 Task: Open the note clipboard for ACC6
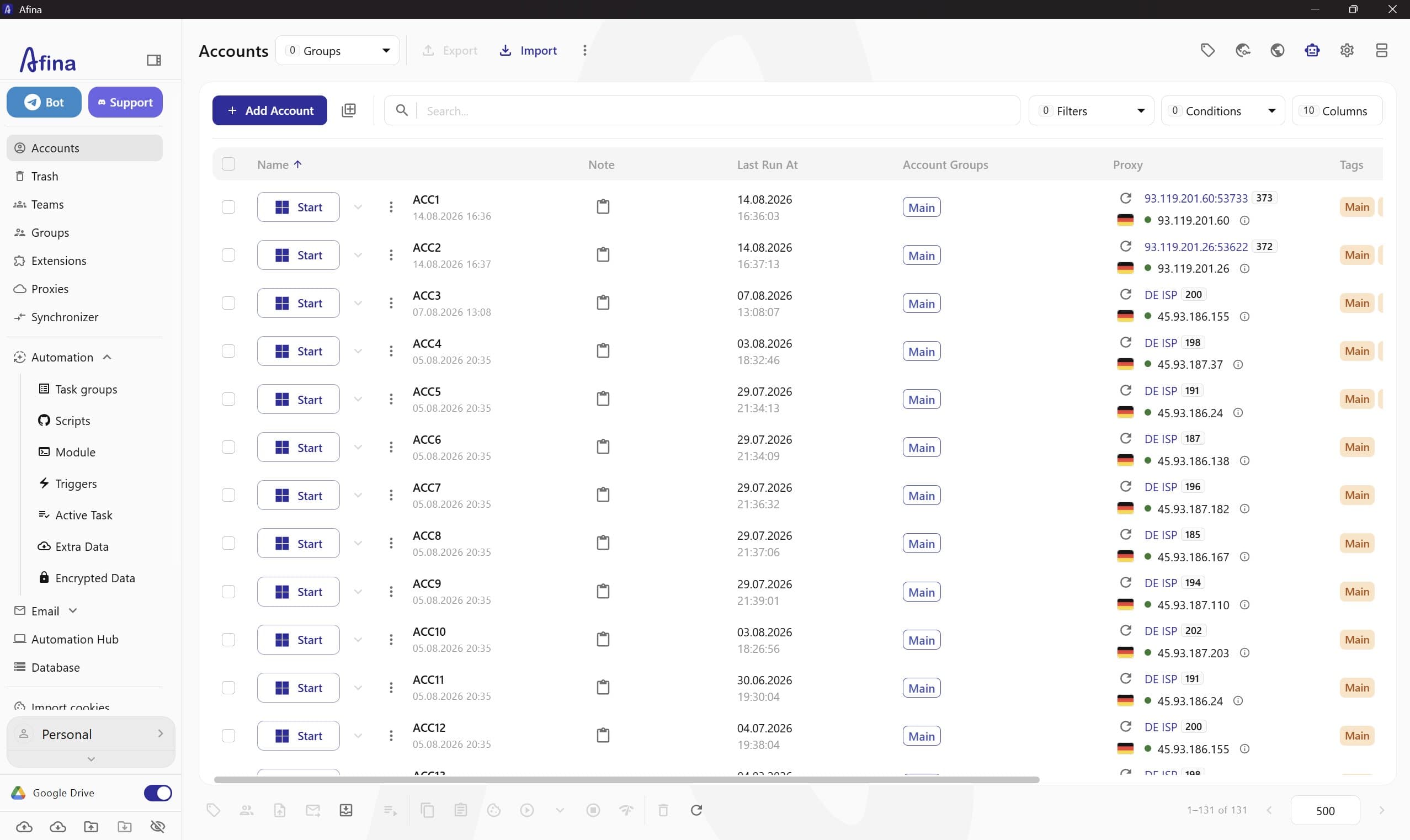[x=603, y=446]
